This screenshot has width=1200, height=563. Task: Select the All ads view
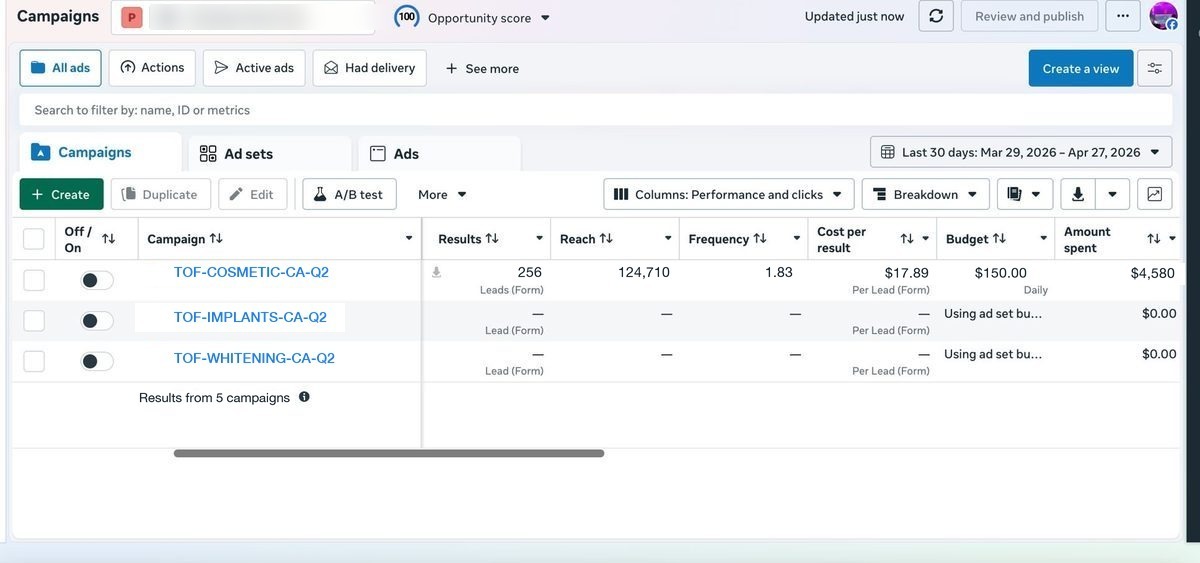(x=60, y=68)
